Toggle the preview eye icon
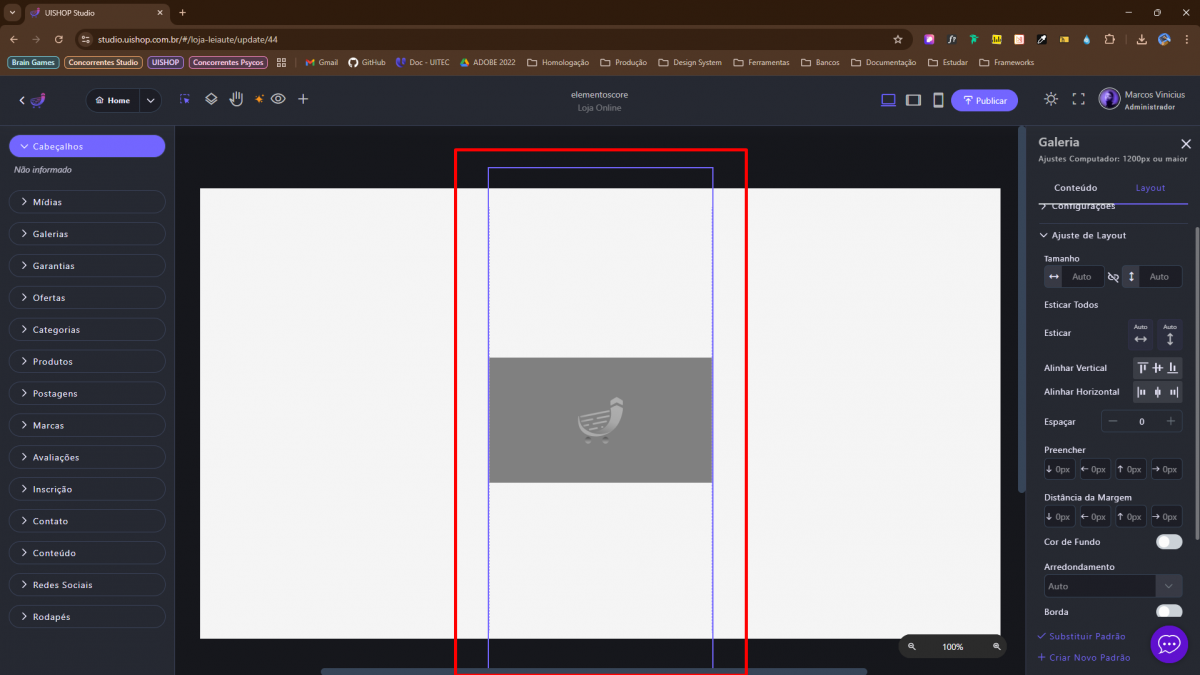Viewport: 1200px width, 675px height. point(278,99)
